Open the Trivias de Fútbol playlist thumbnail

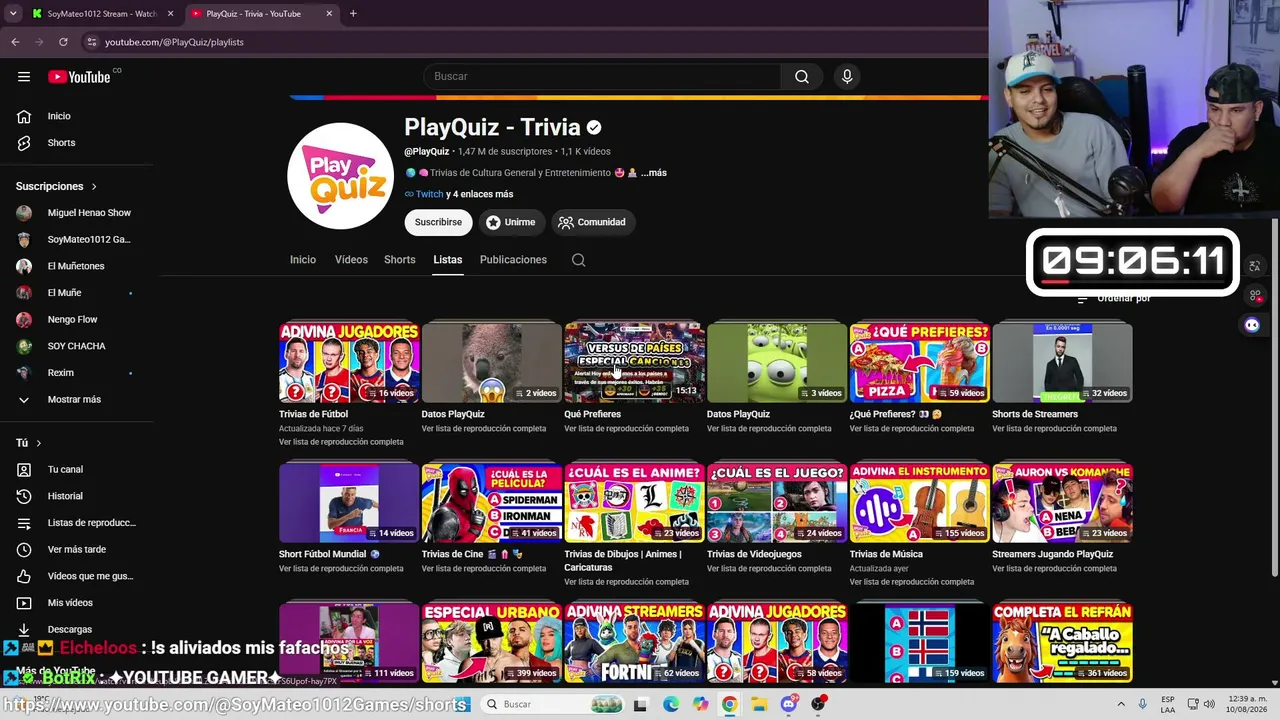point(349,362)
